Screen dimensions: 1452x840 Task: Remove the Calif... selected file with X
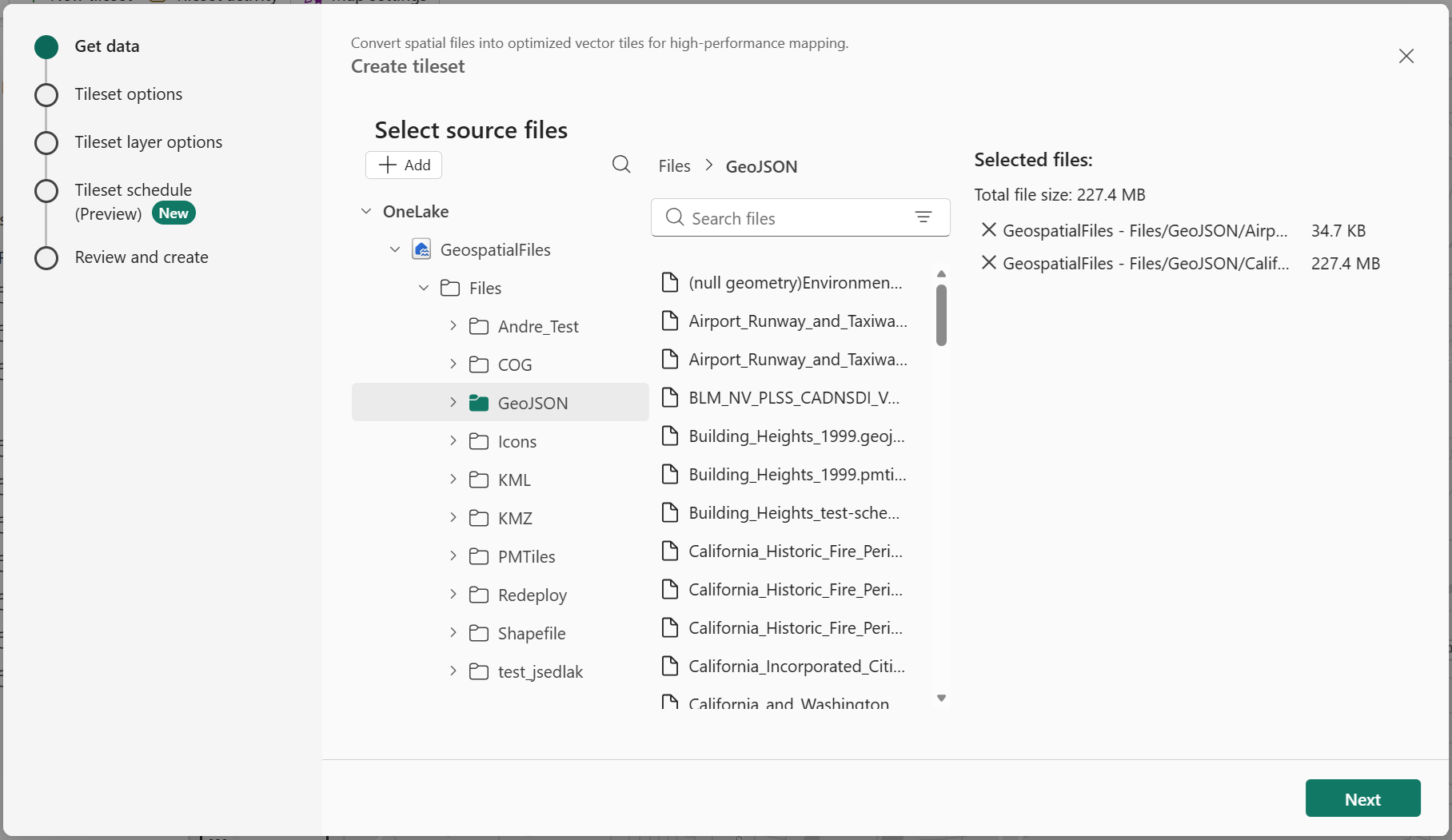(x=989, y=263)
